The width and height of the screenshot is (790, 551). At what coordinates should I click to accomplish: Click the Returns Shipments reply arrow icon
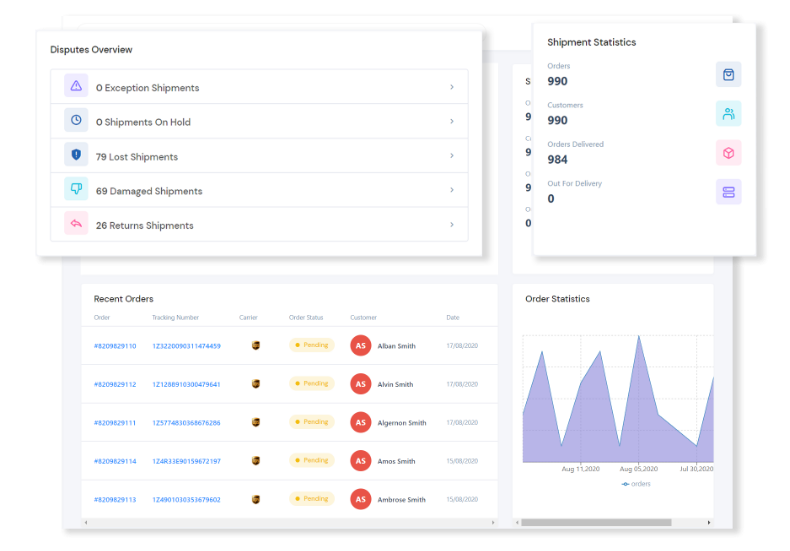click(x=76, y=223)
